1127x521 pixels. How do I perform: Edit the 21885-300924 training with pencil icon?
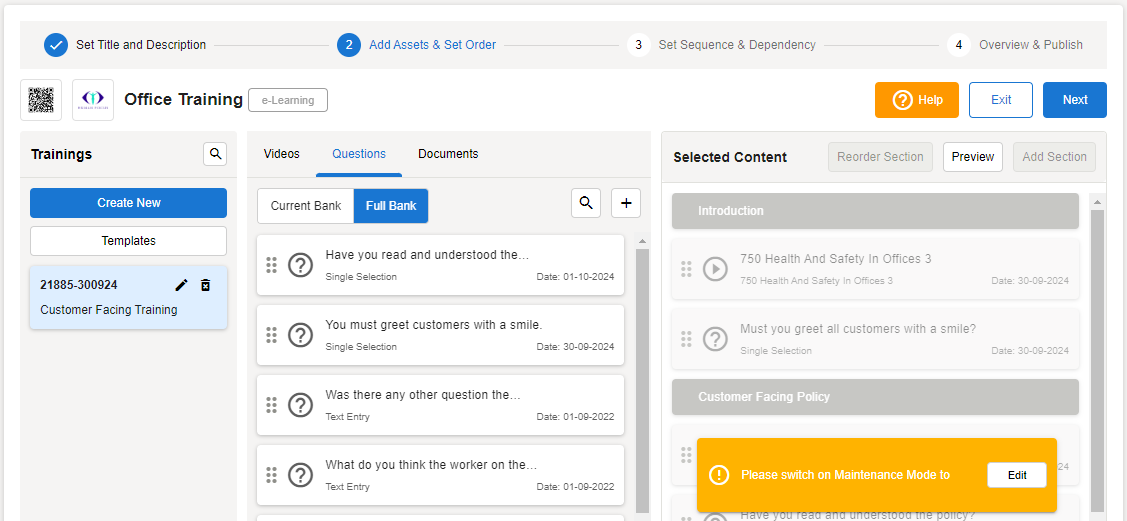pyautogui.click(x=181, y=285)
